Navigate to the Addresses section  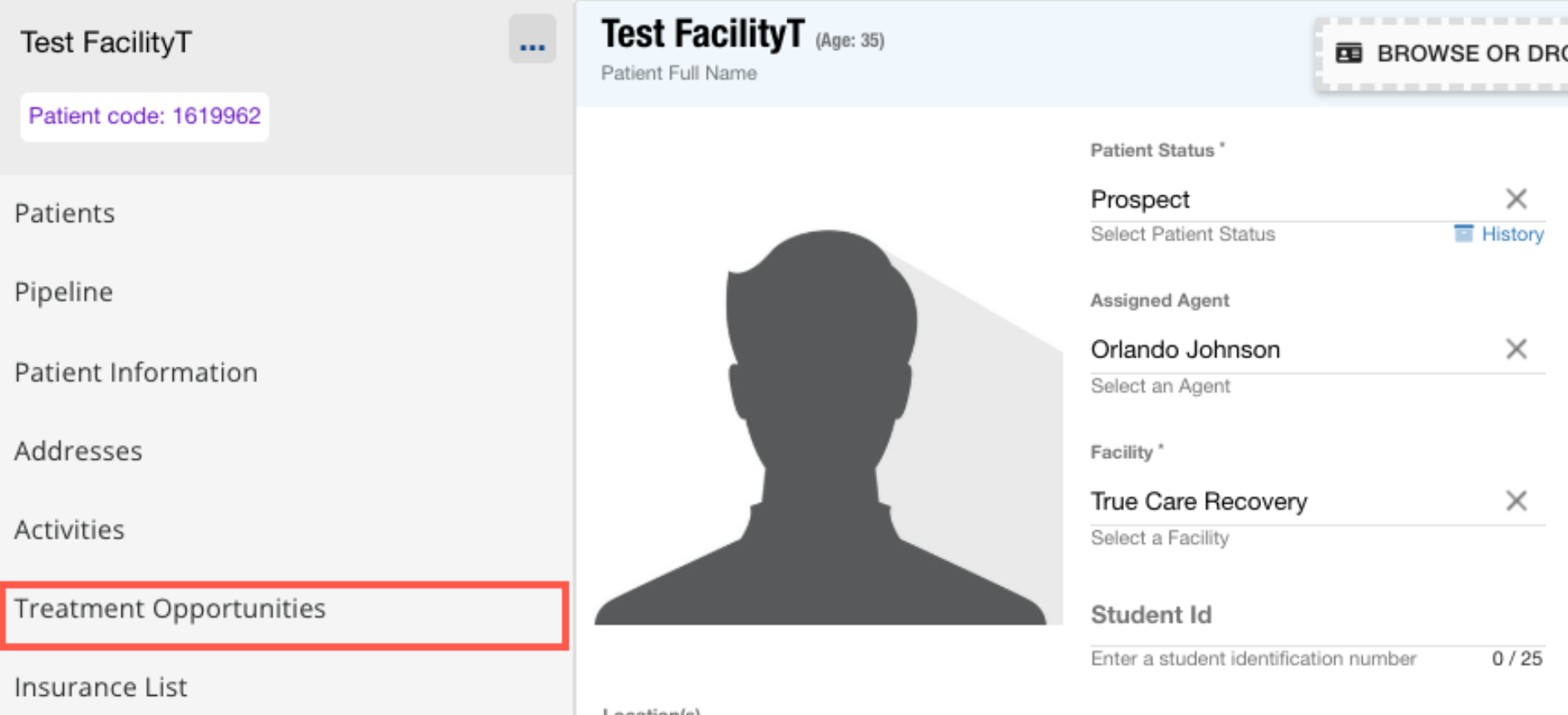79,451
